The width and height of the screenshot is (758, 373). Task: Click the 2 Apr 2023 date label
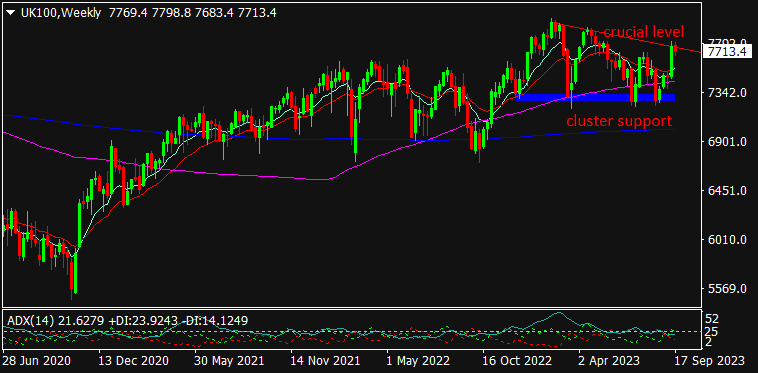609,361
